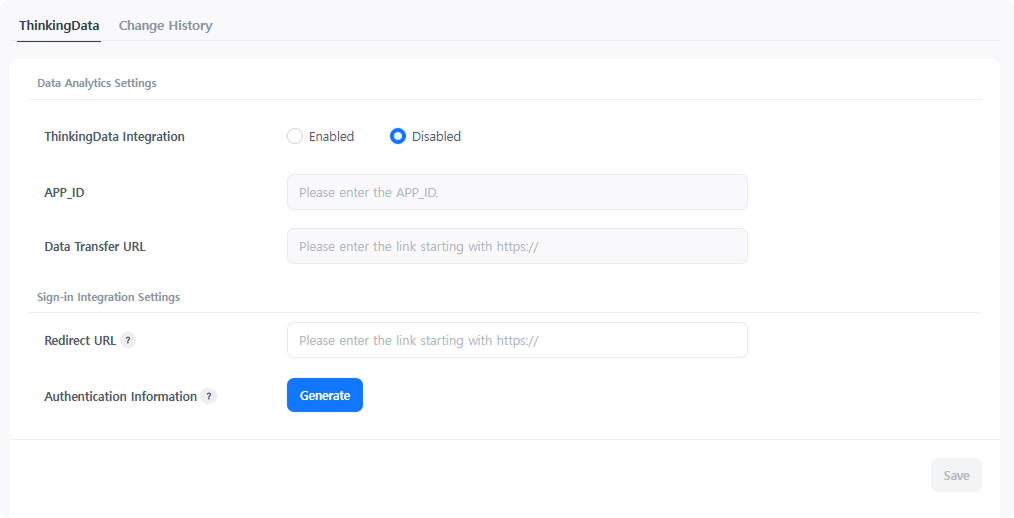Click the "Disabled" option label text
The width and height of the screenshot is (1014, 518).
point(436,136)
